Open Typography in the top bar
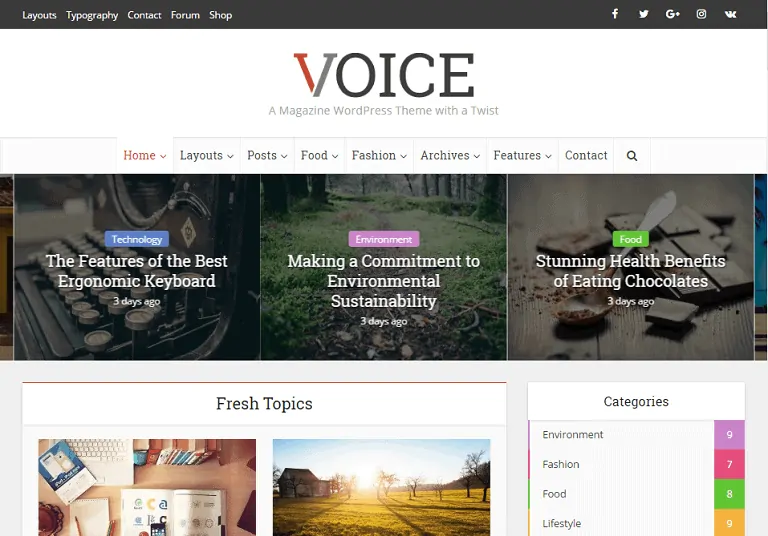The height and width of the screenshot is (536, 768). (92, 15)
